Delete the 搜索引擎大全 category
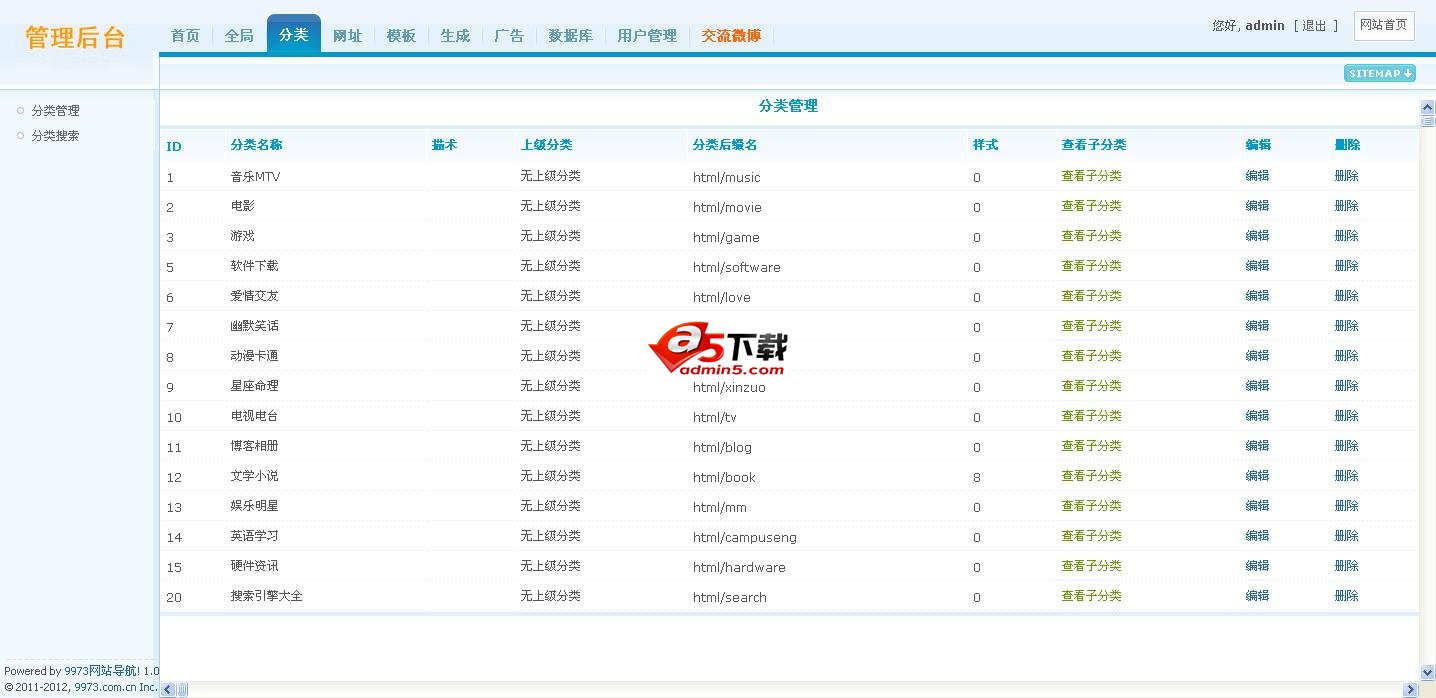 tap(1346, 596)
